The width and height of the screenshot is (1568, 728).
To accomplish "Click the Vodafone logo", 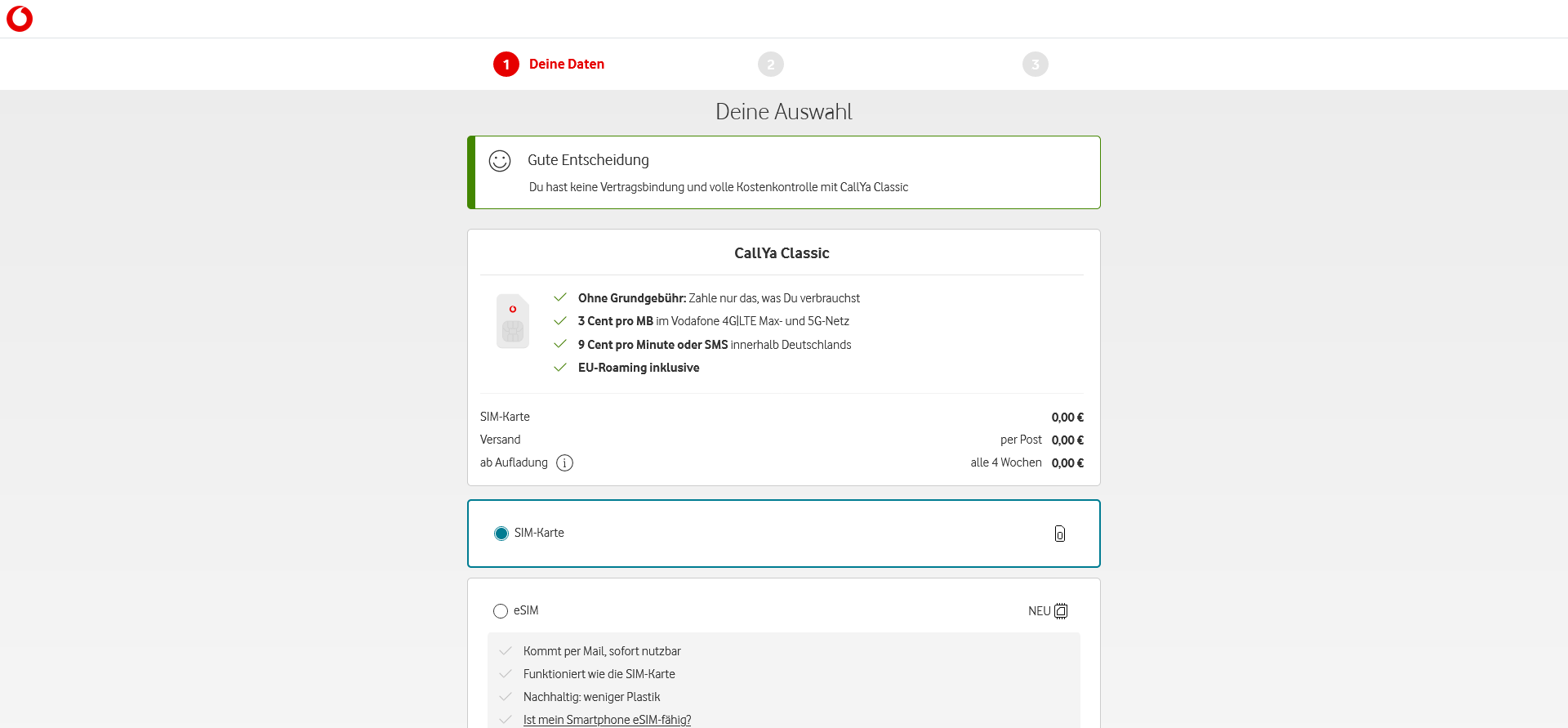I will coord(20,19).
